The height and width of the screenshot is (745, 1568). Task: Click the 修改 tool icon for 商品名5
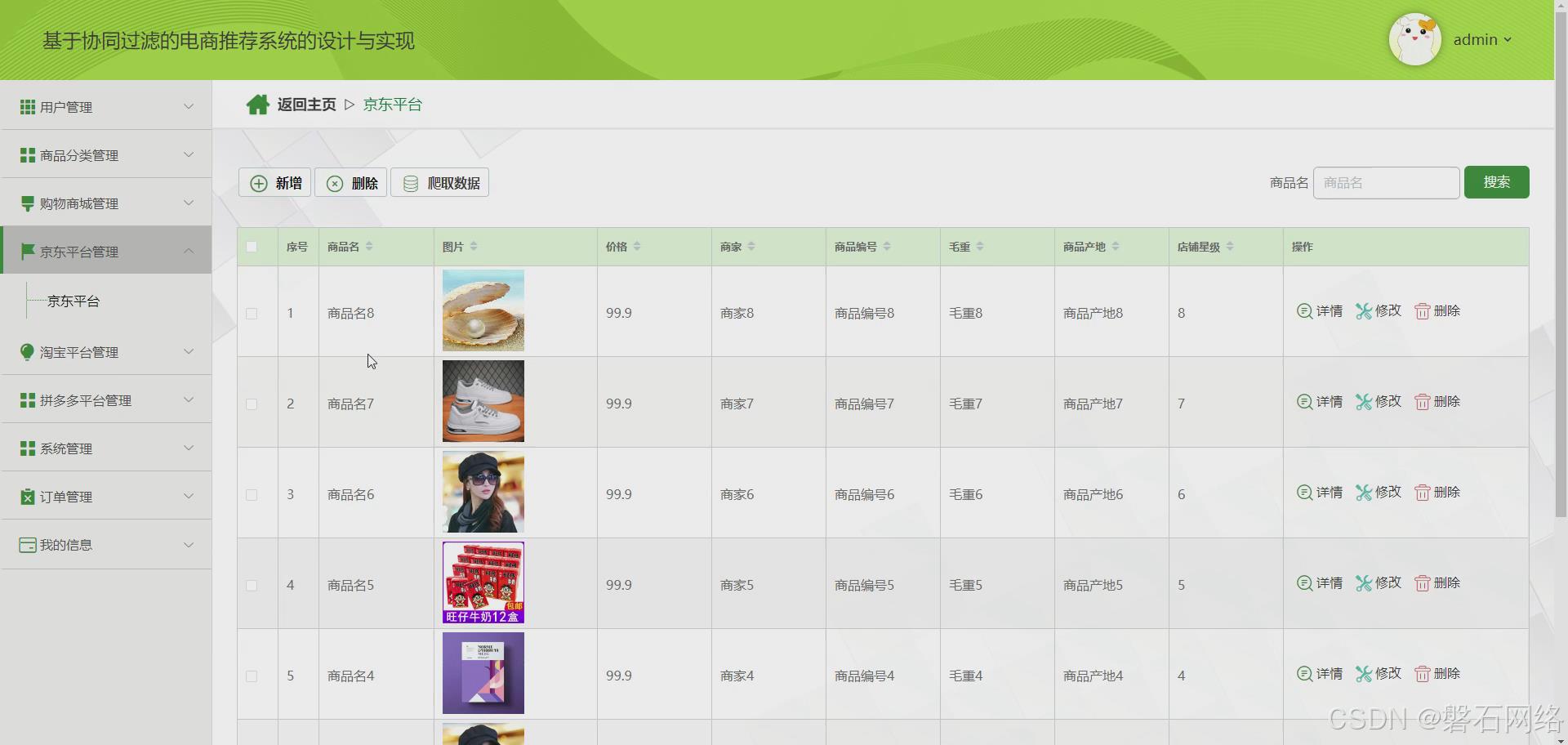(x=1363, y=583)
